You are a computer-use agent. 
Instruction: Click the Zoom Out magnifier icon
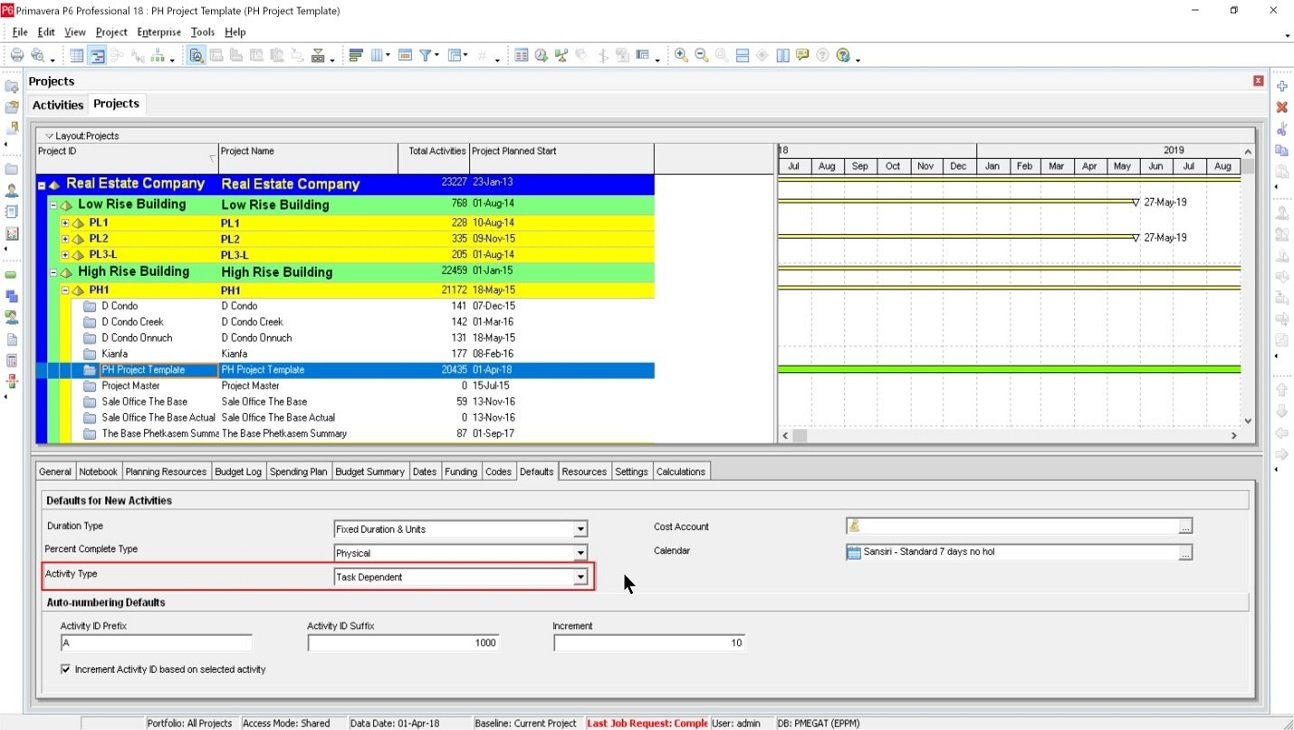[x=701, y=56]
